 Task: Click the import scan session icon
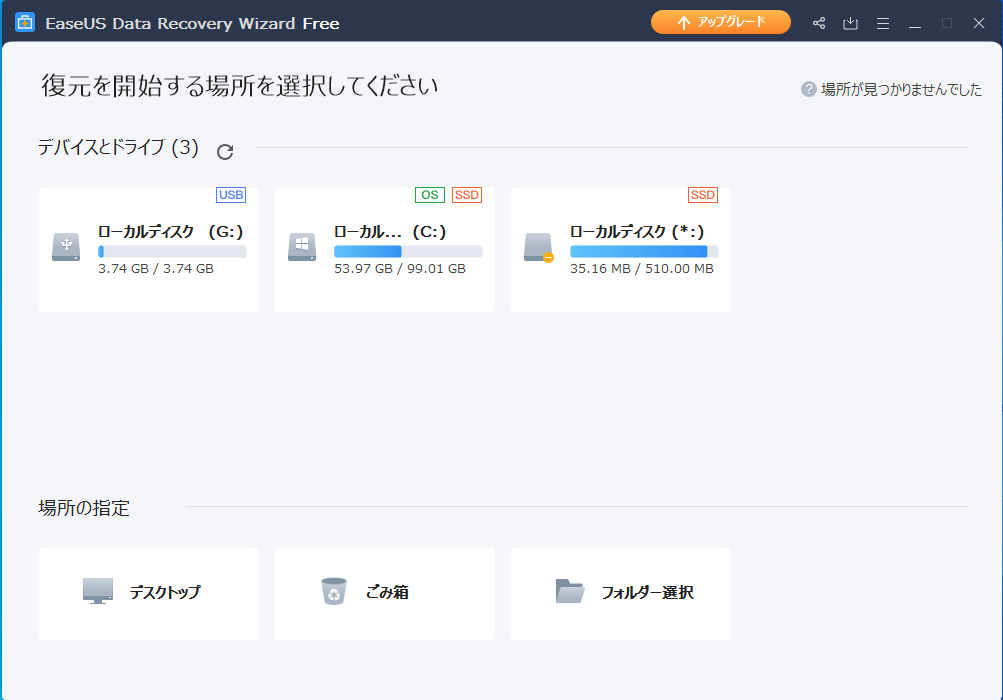point(851,23)
